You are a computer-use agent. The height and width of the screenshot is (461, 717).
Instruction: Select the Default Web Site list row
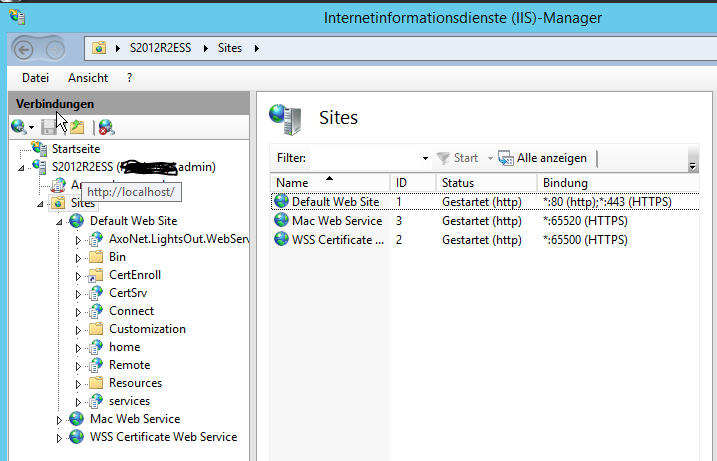pyautogui.click(x=485, y=202)
